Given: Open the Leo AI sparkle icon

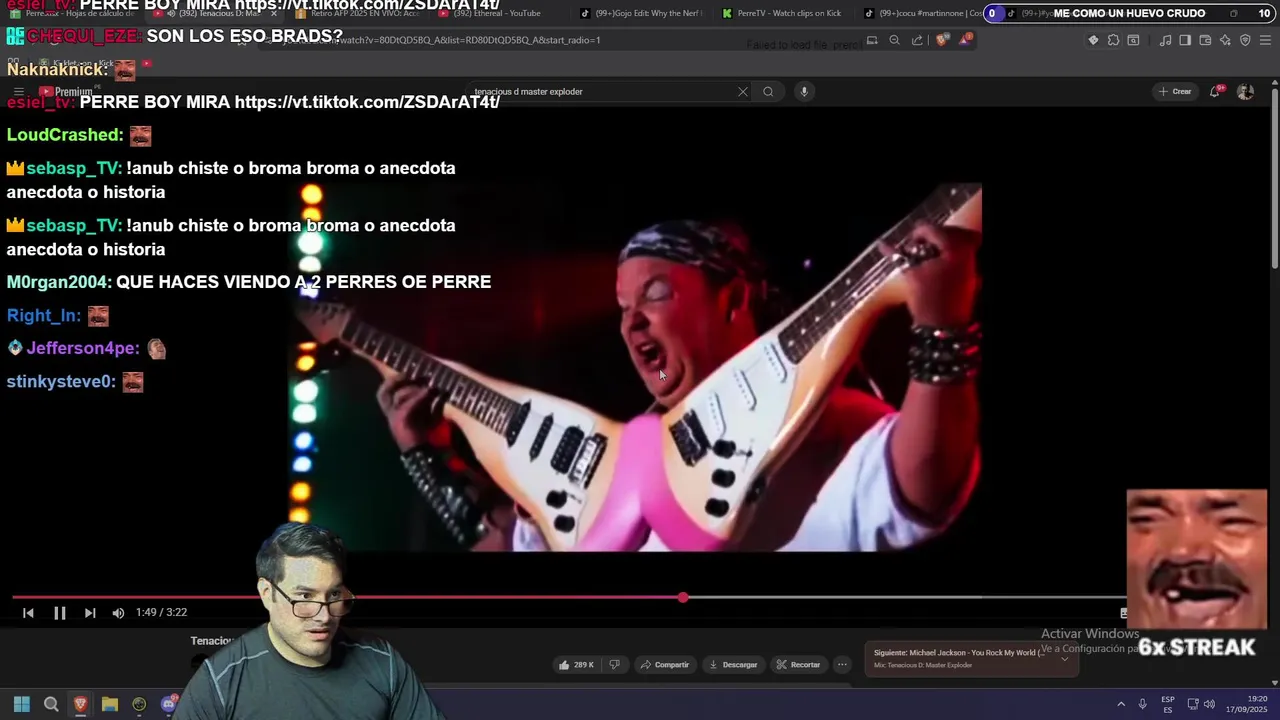Looking at the screenshot, I should 1225,40.
